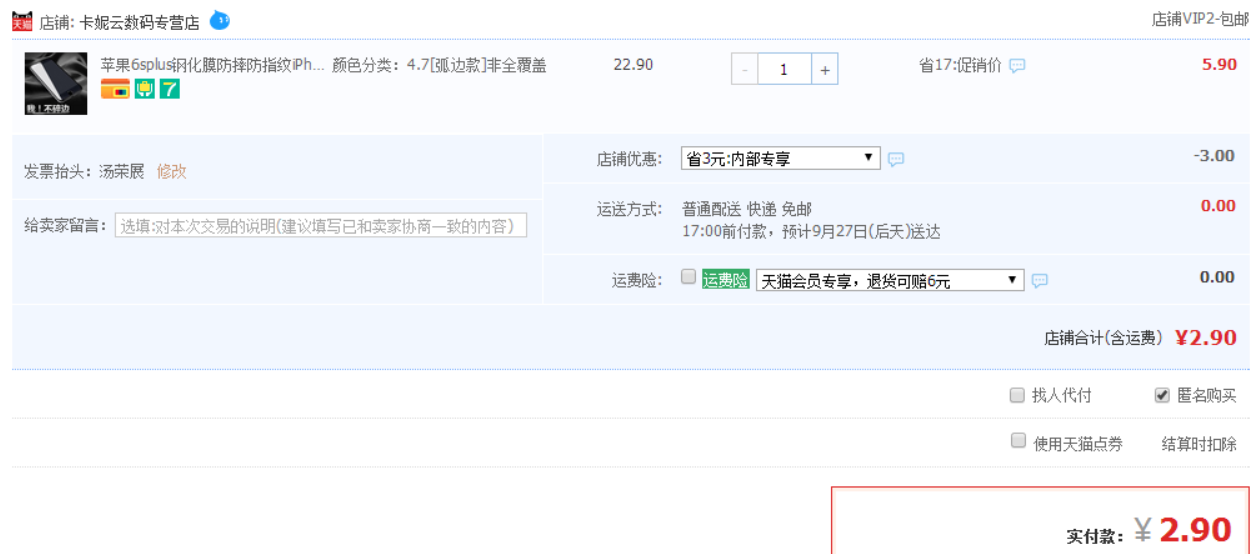The width and height of the screenshot is (1256, 554).
Task: Open the shop discount info bubble icon
Action: pos(896,159)
